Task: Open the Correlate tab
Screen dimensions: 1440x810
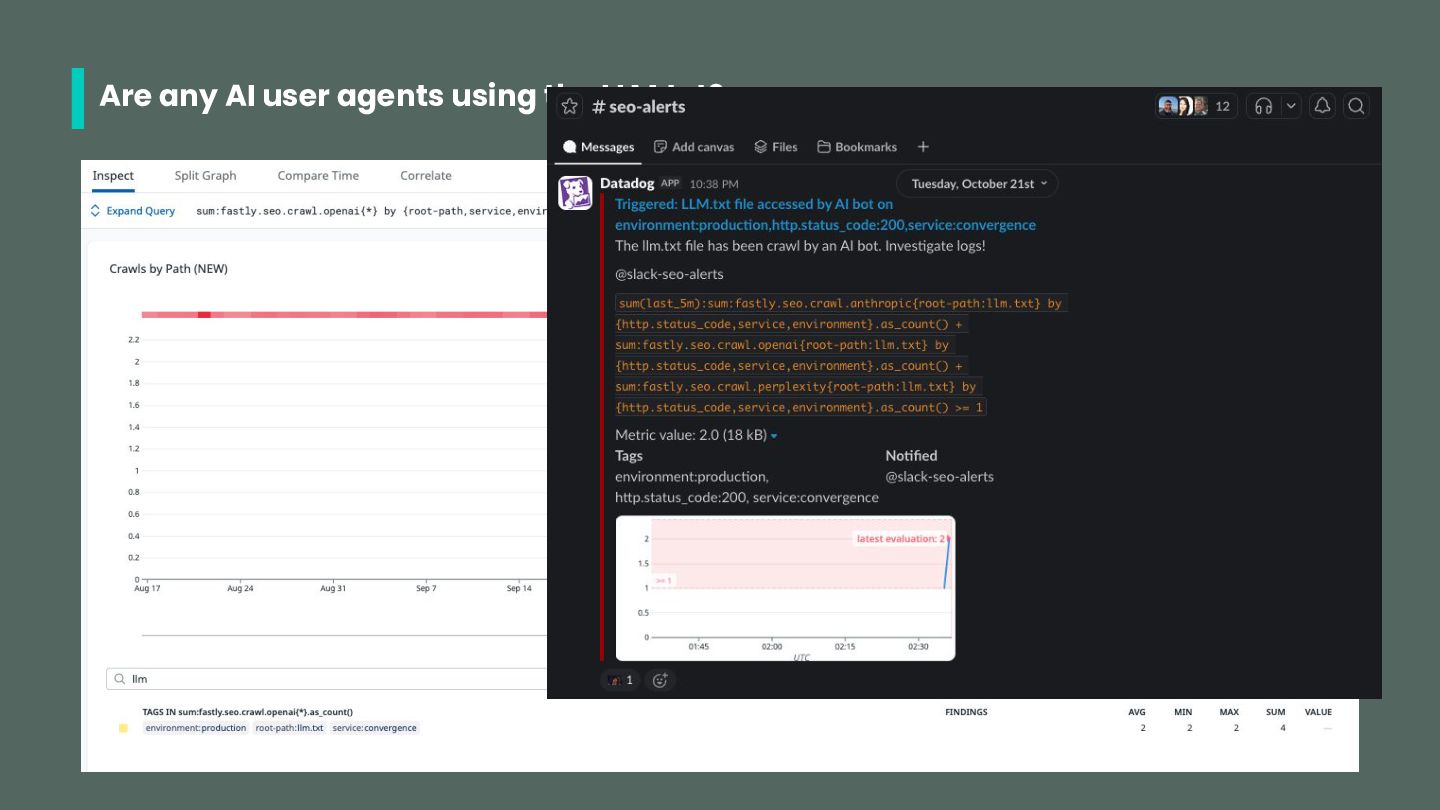Action: (x=426, y=176)
